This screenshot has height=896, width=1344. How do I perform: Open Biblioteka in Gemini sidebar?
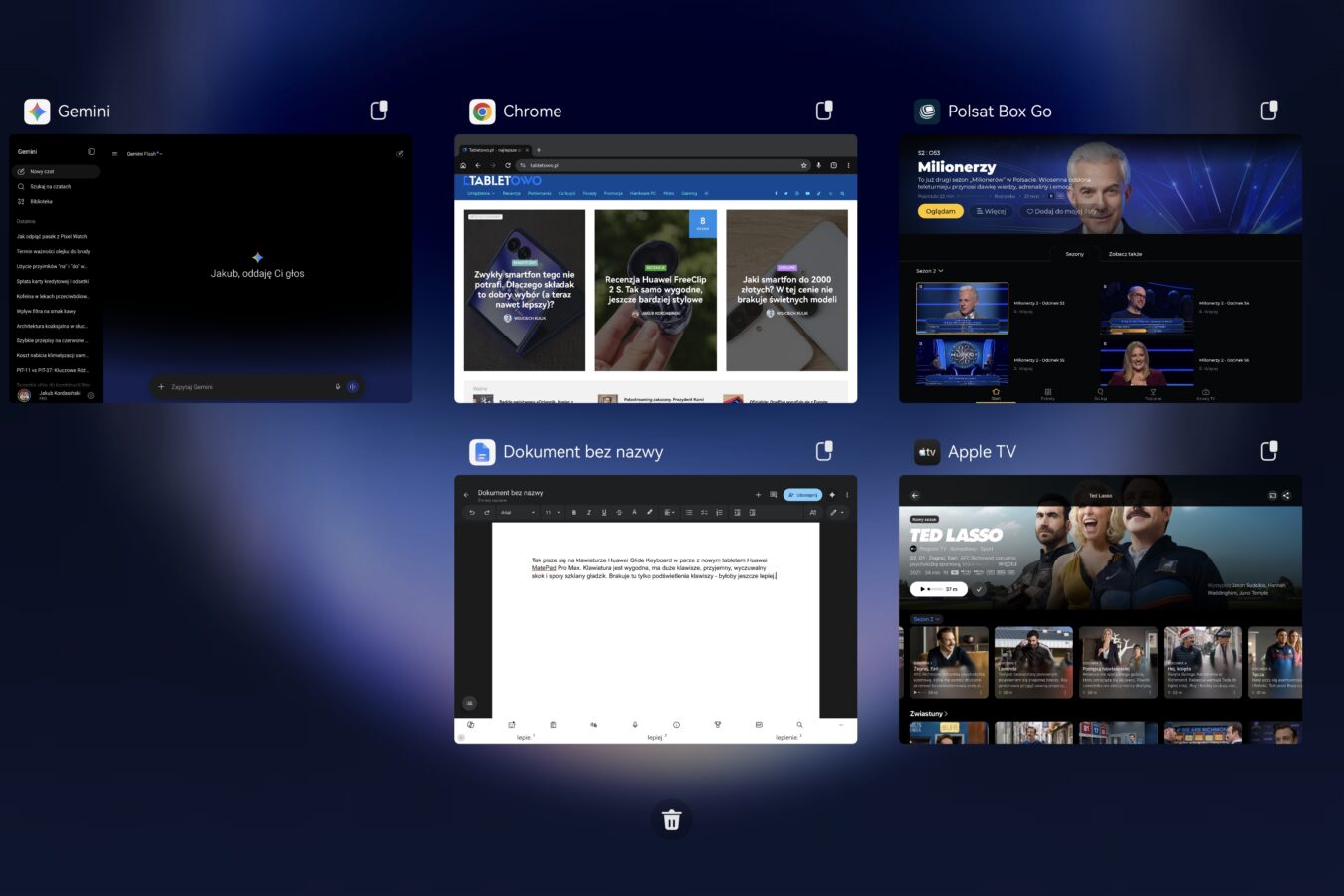[x=36, y=201]
